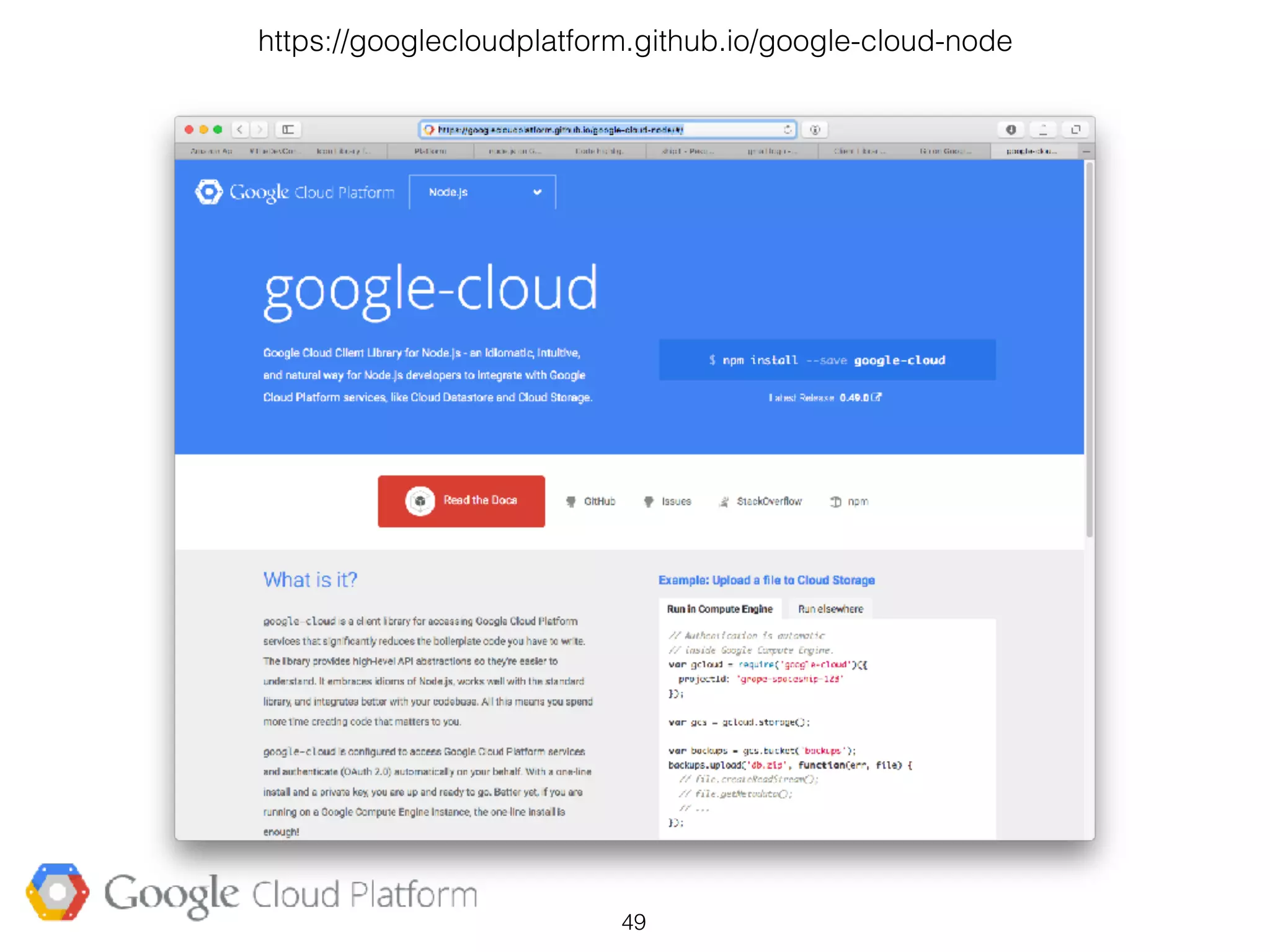The image size is (1270, 952).
Task: Click the projectId code line
Action: [x=760, y=679]
